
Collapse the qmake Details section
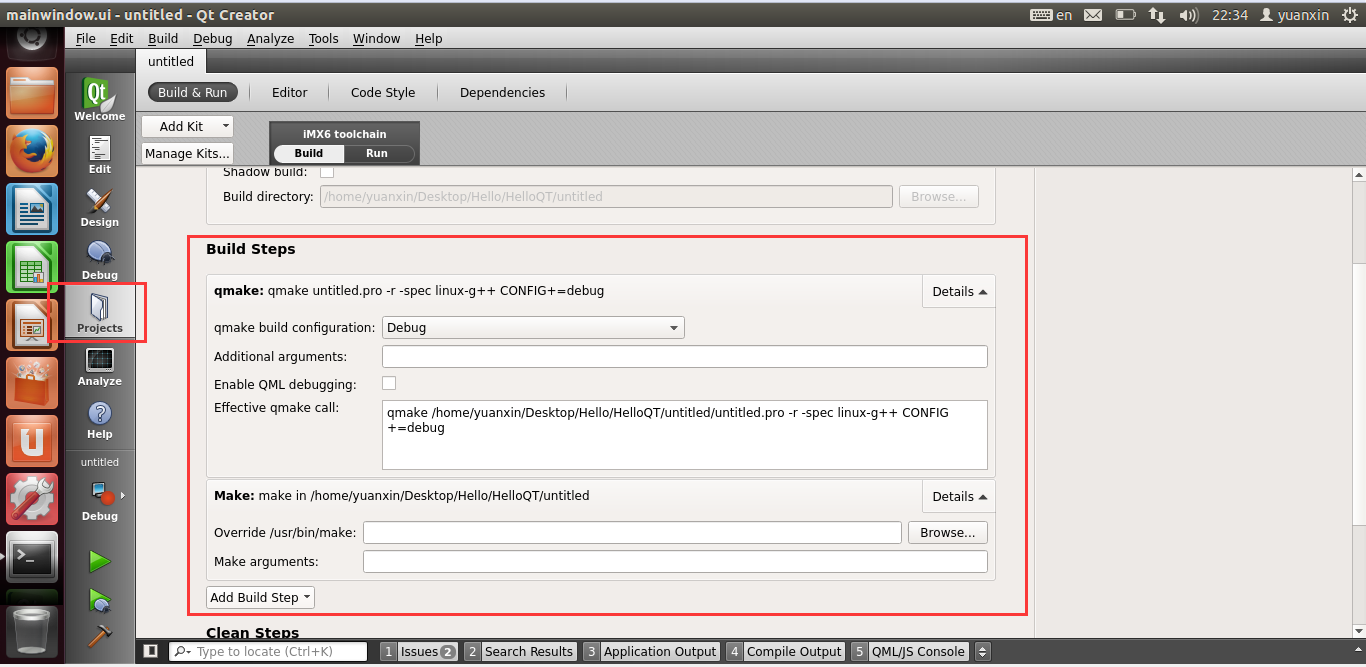pos(959,291)
